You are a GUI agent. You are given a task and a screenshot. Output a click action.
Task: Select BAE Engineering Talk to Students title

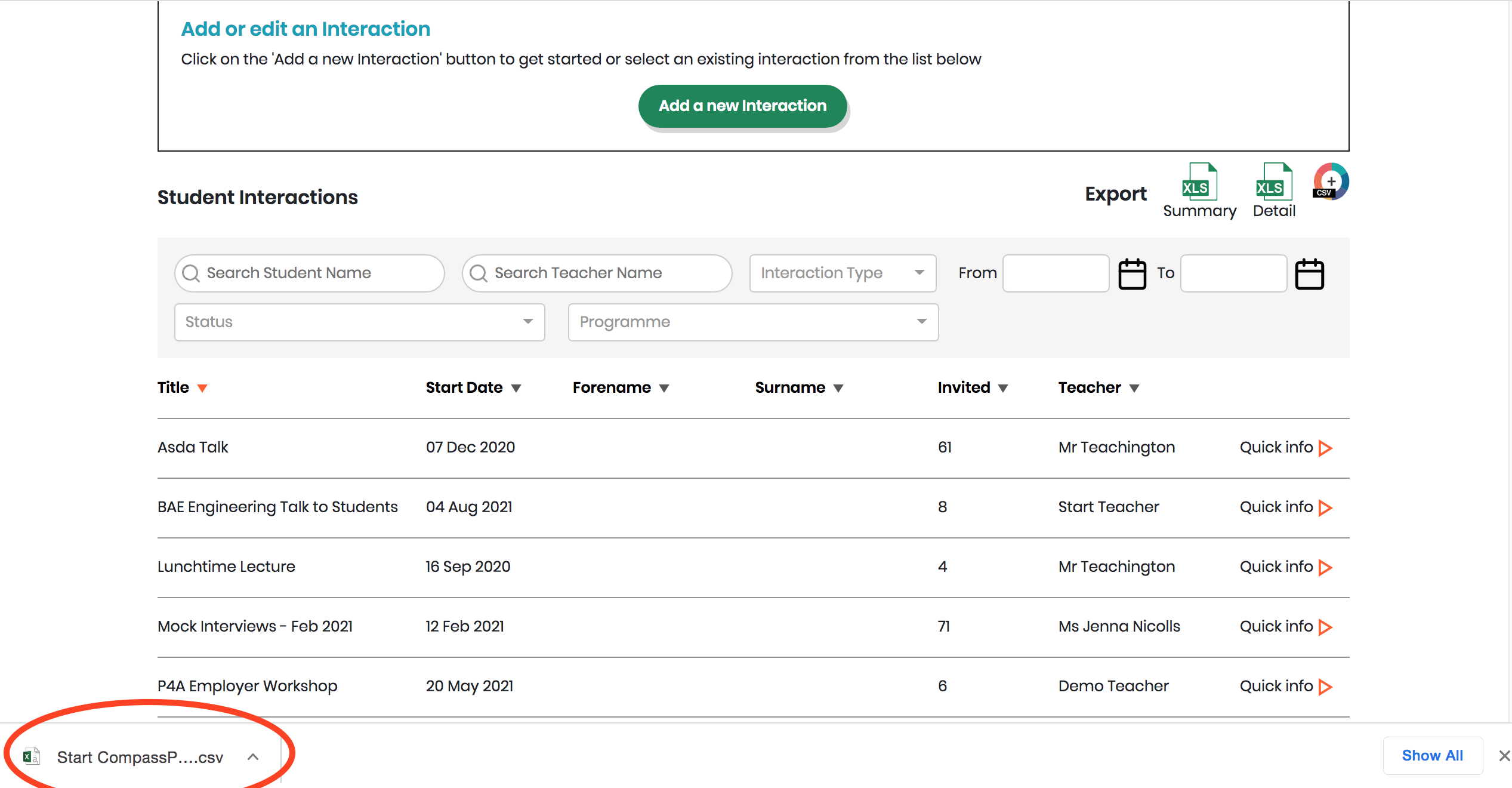click(277, 507)
